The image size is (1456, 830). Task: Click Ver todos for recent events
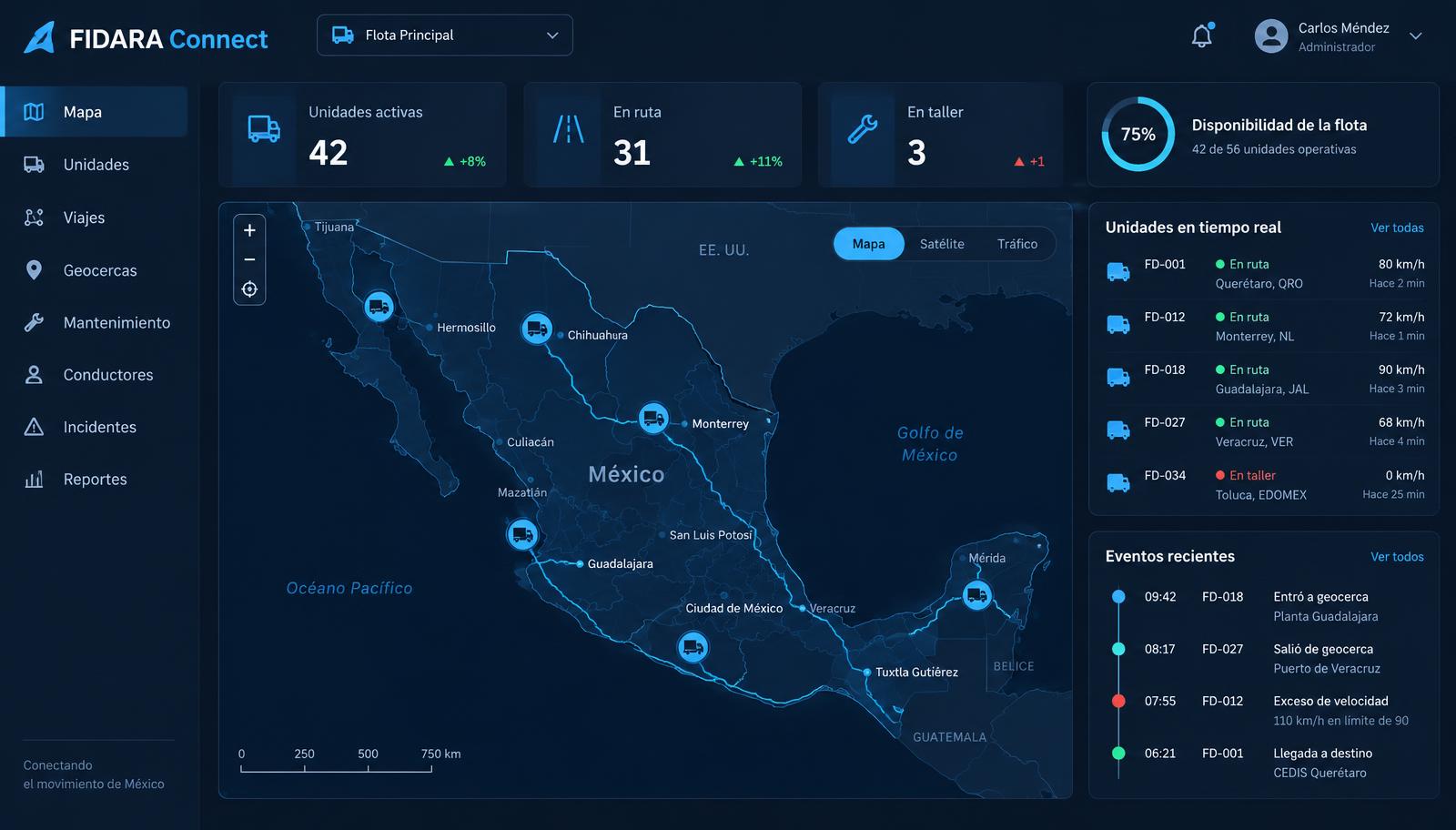[x=1397, y=557]
